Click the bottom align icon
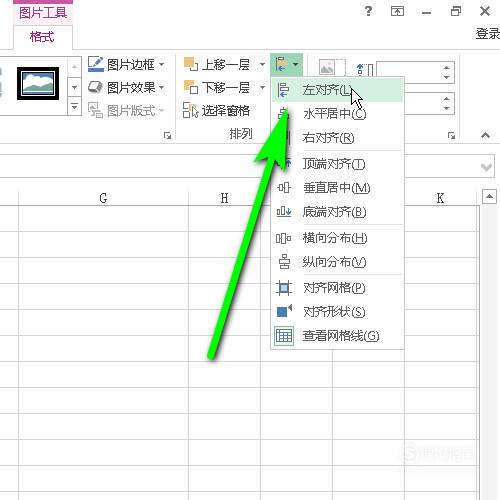 pos(284,211)
